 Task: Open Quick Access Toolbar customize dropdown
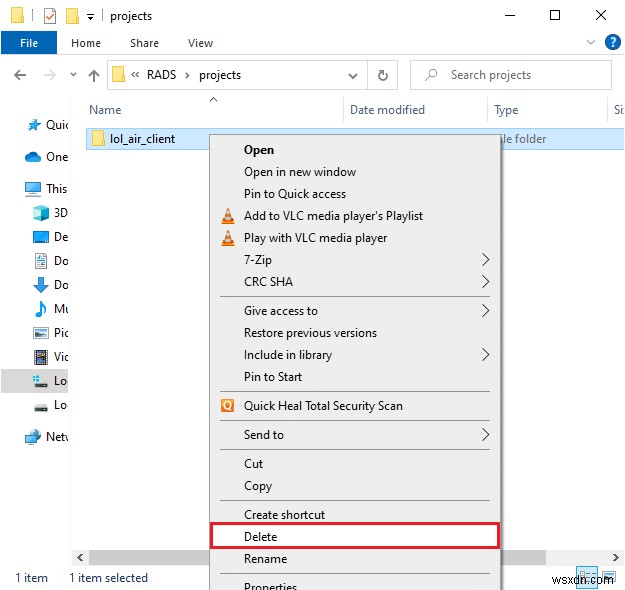point(91,17)
